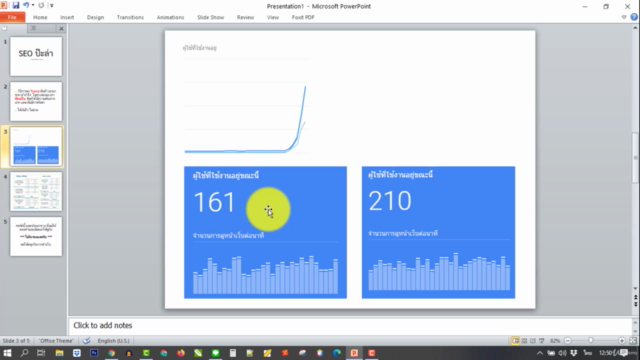Click the PowerPoint application icon in title bar
The height and width of the screenshot is (360, 640).
coord(4,5)
